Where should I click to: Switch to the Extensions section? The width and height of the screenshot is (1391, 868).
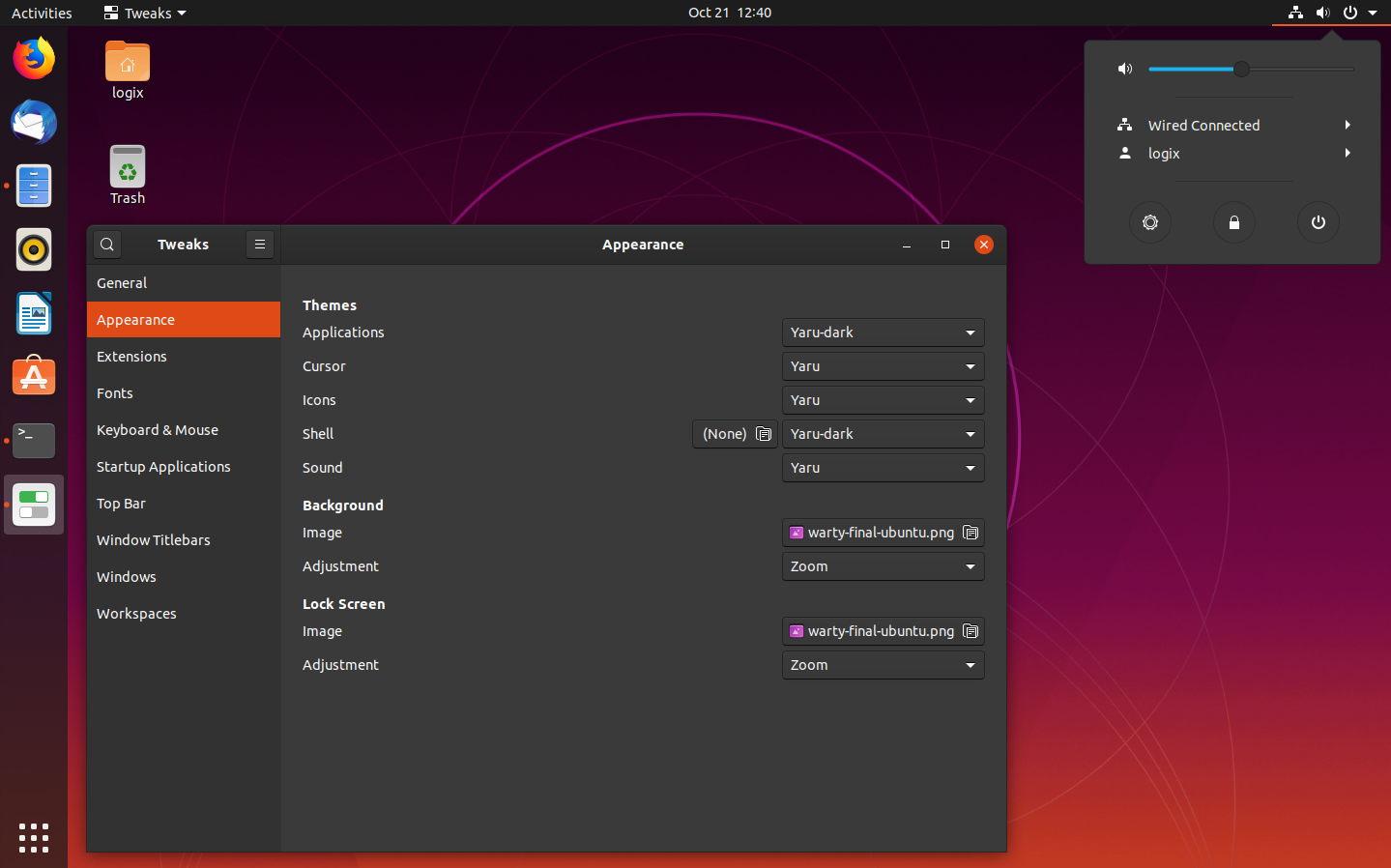132,357
